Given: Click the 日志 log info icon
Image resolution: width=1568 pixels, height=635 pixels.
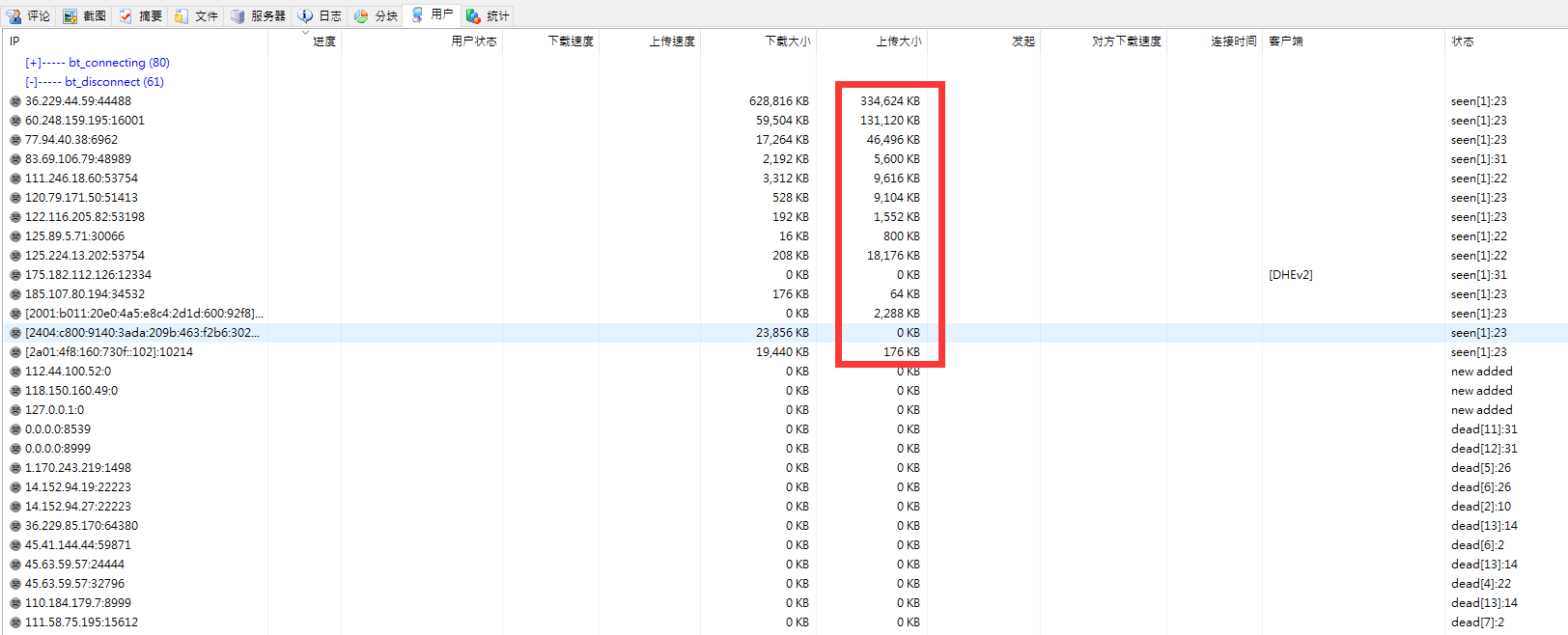Looking at the screenshot, I should pyautogui.click(x=305, y=15).
